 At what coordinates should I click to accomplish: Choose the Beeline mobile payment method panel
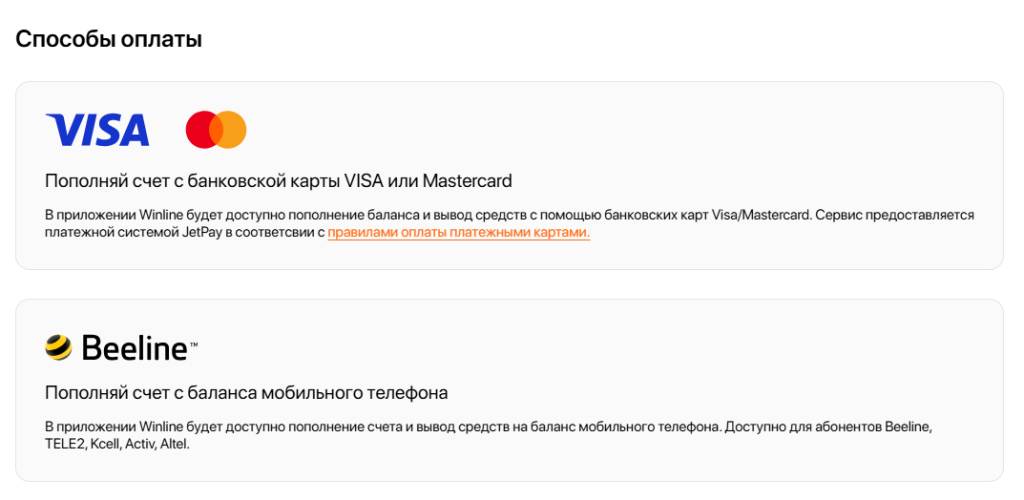509,390
